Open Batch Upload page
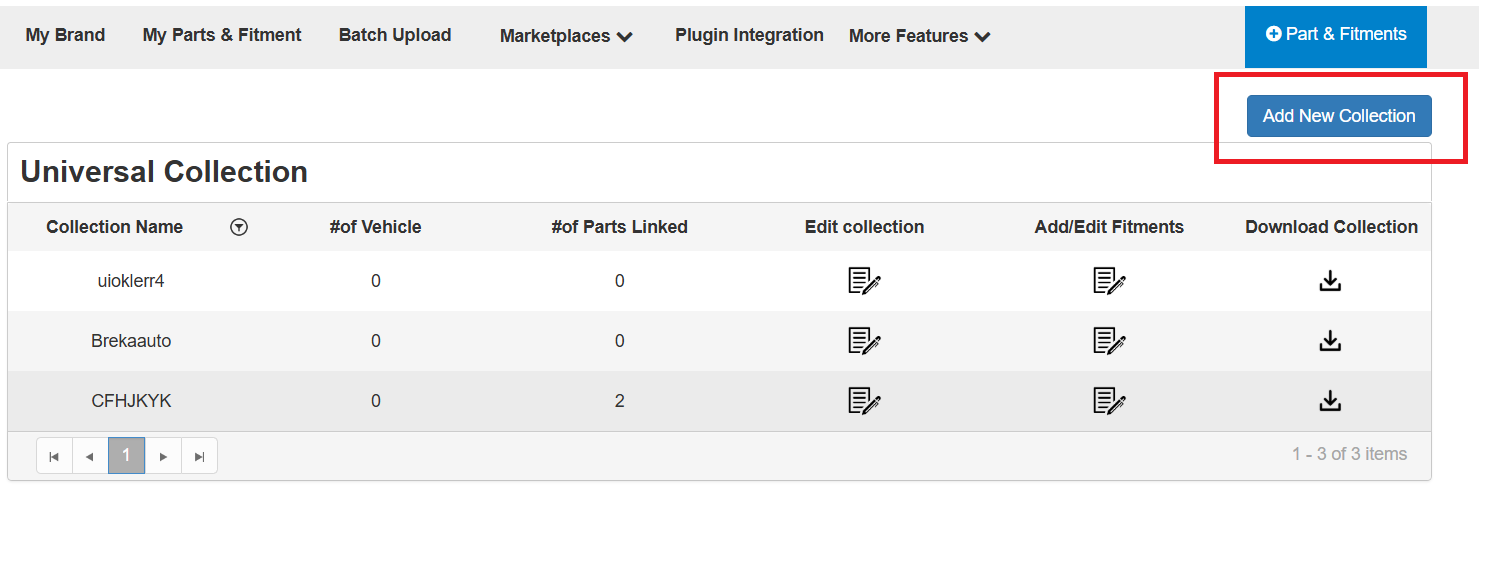The height and width of the screenshot is (567, 1504). tap(395, 35)
